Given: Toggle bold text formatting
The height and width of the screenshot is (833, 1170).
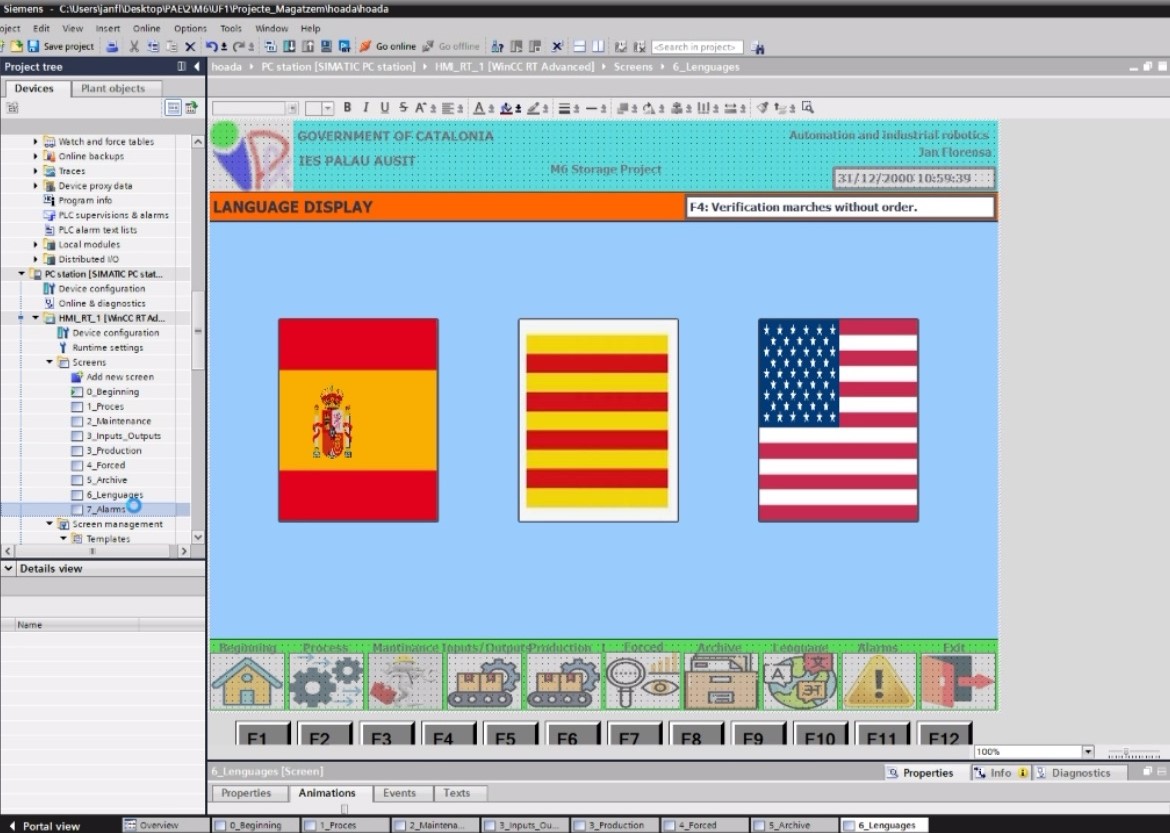Looking at the screenshot, I should coord(347,108).
